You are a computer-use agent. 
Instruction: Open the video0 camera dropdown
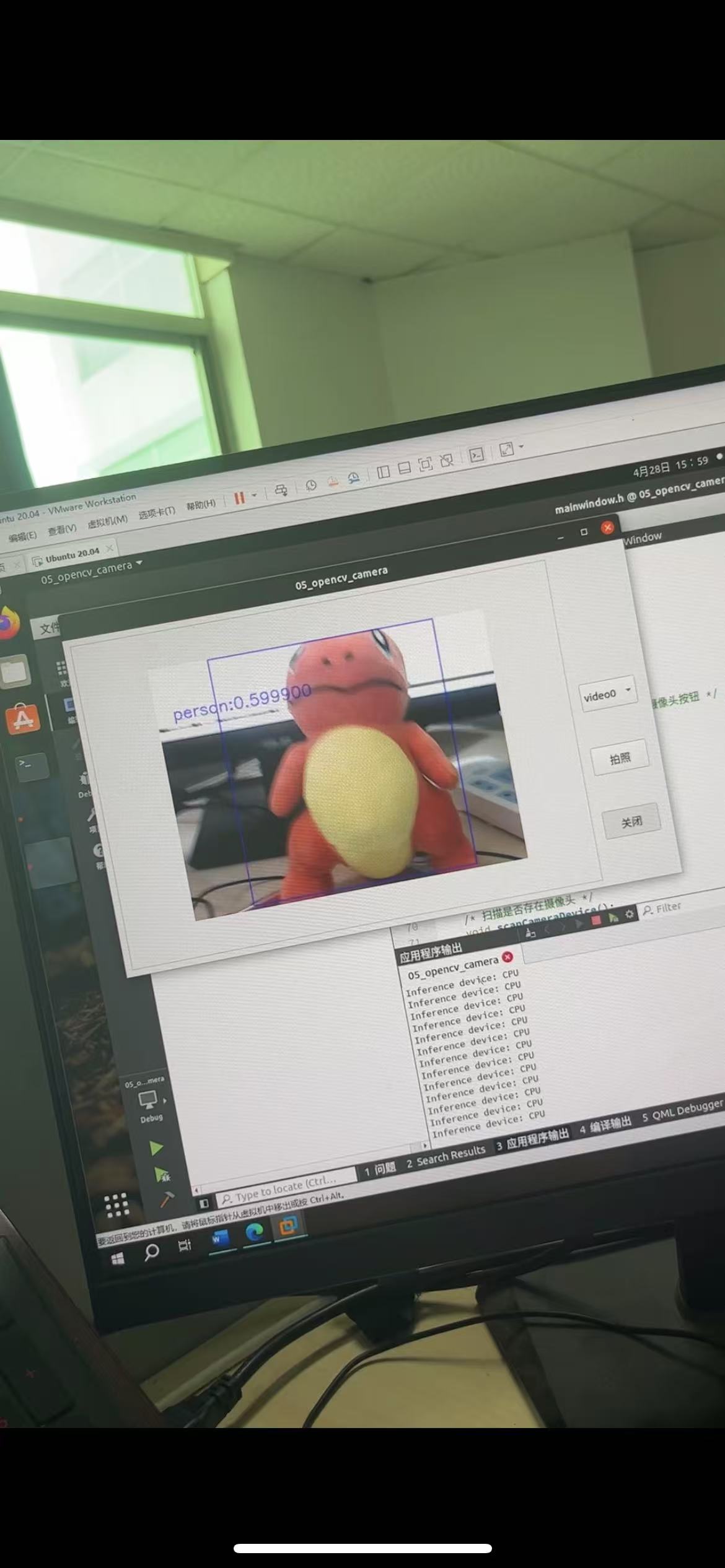[x=607, y=693]
